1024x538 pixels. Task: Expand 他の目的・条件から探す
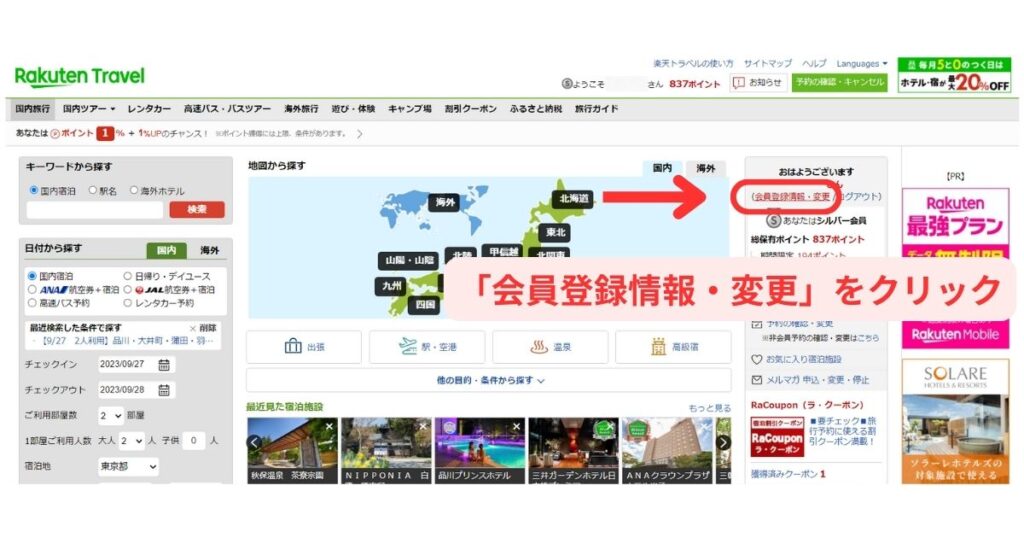pyautogui.click(x=489, y=380)
